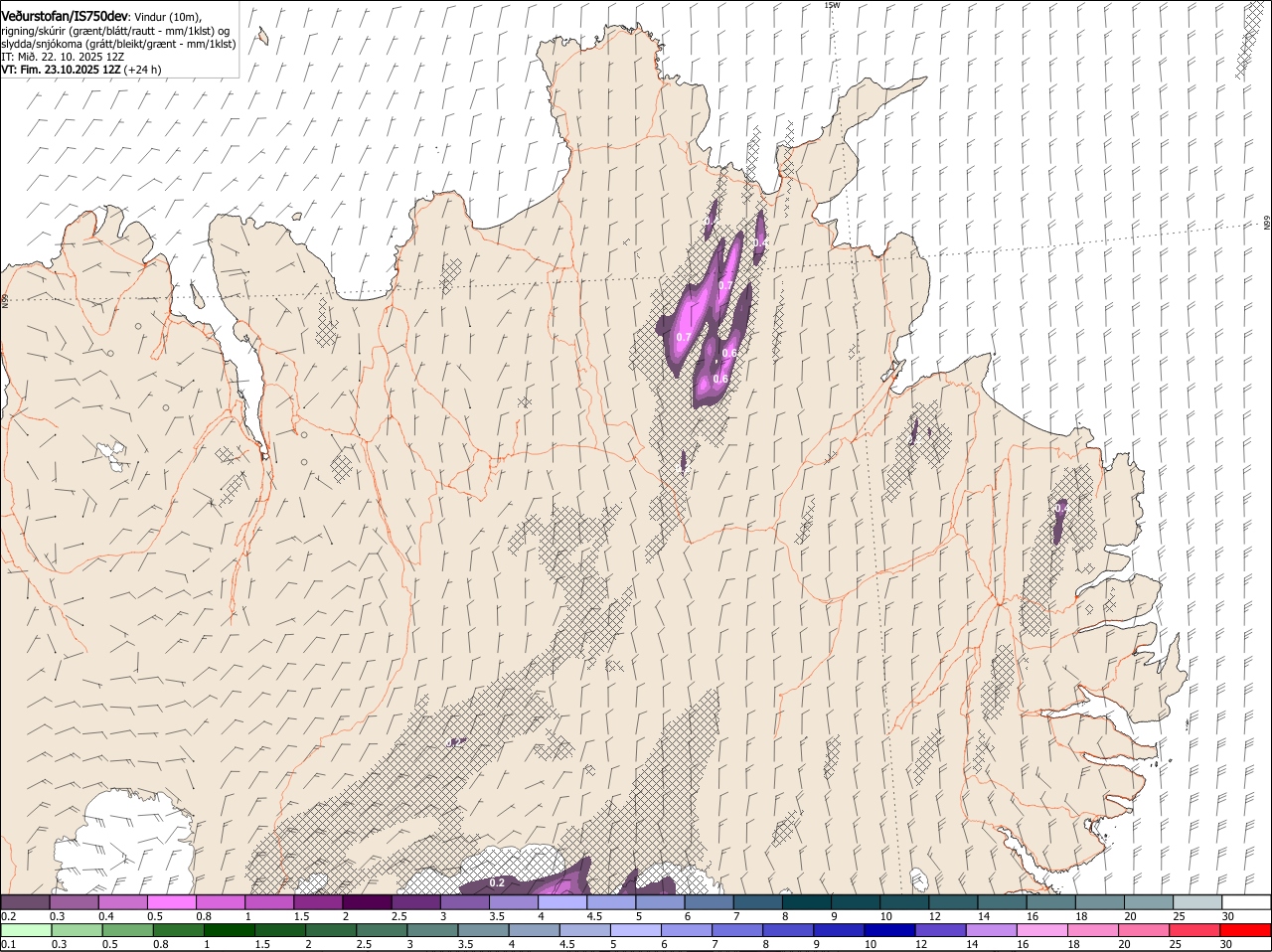Select the light pink lower swatch labeled 16

click(x=1042, y=930)
